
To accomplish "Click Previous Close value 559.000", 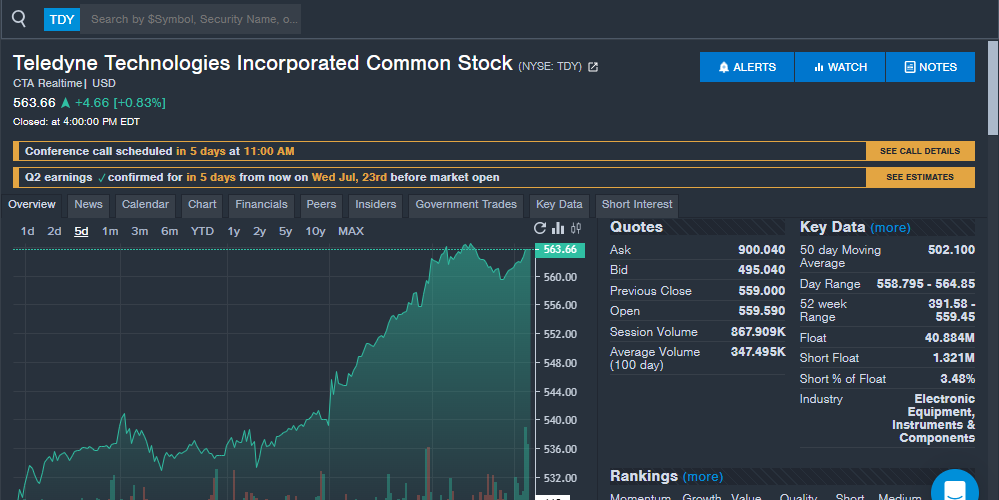I will click(761, 290).
